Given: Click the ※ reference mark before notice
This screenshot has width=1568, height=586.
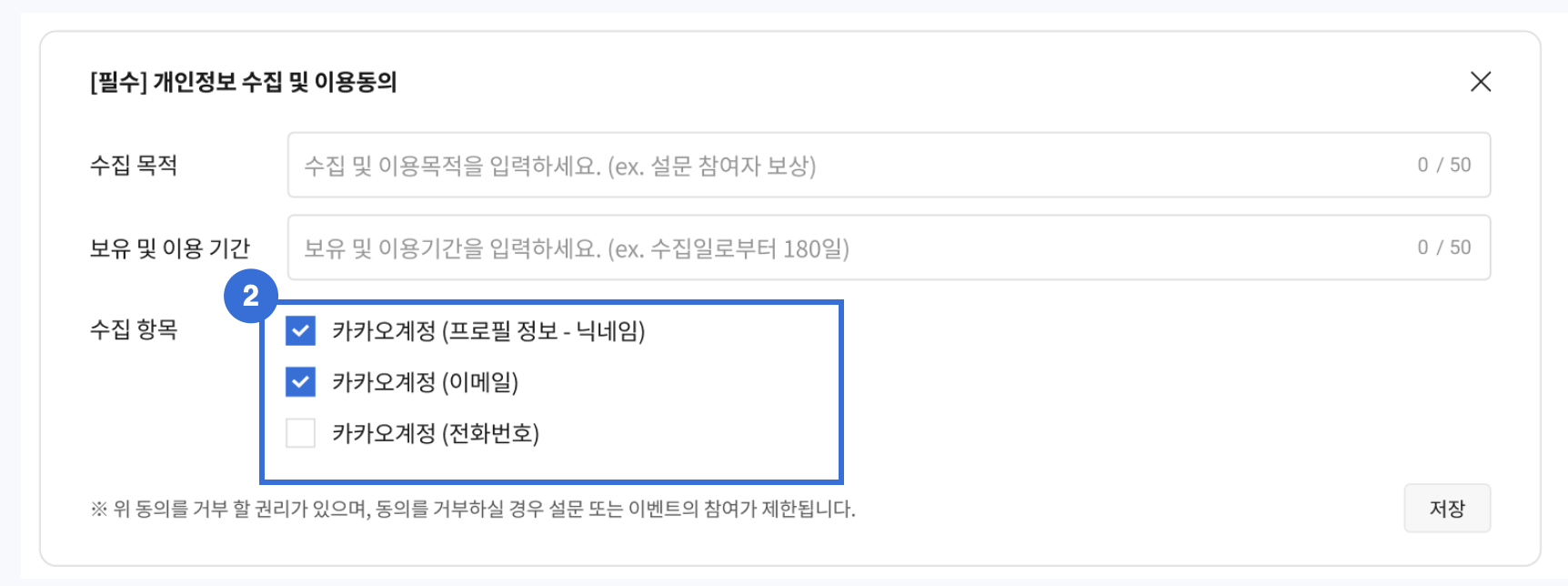Looking at the screenshot, I should coord(98,509).
